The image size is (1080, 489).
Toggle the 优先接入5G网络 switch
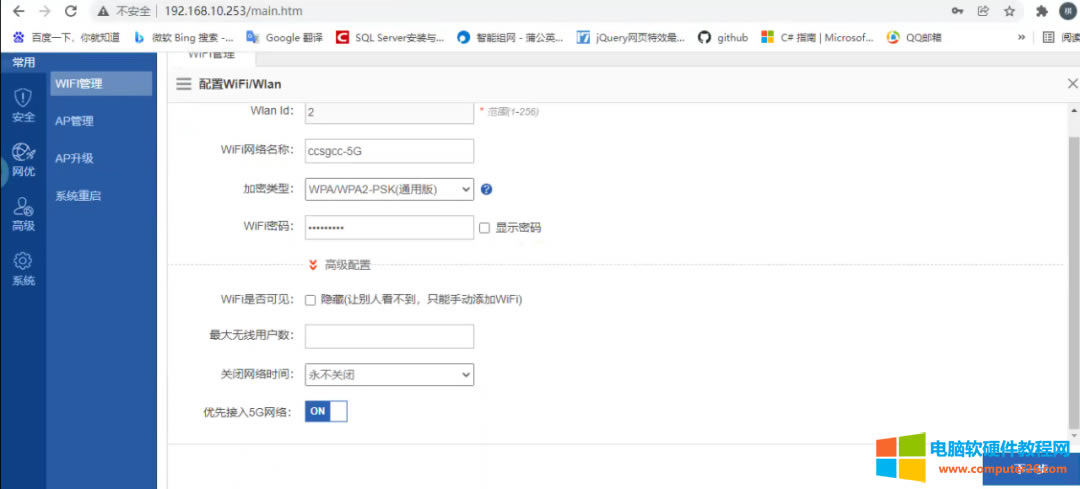click(326, 411)
